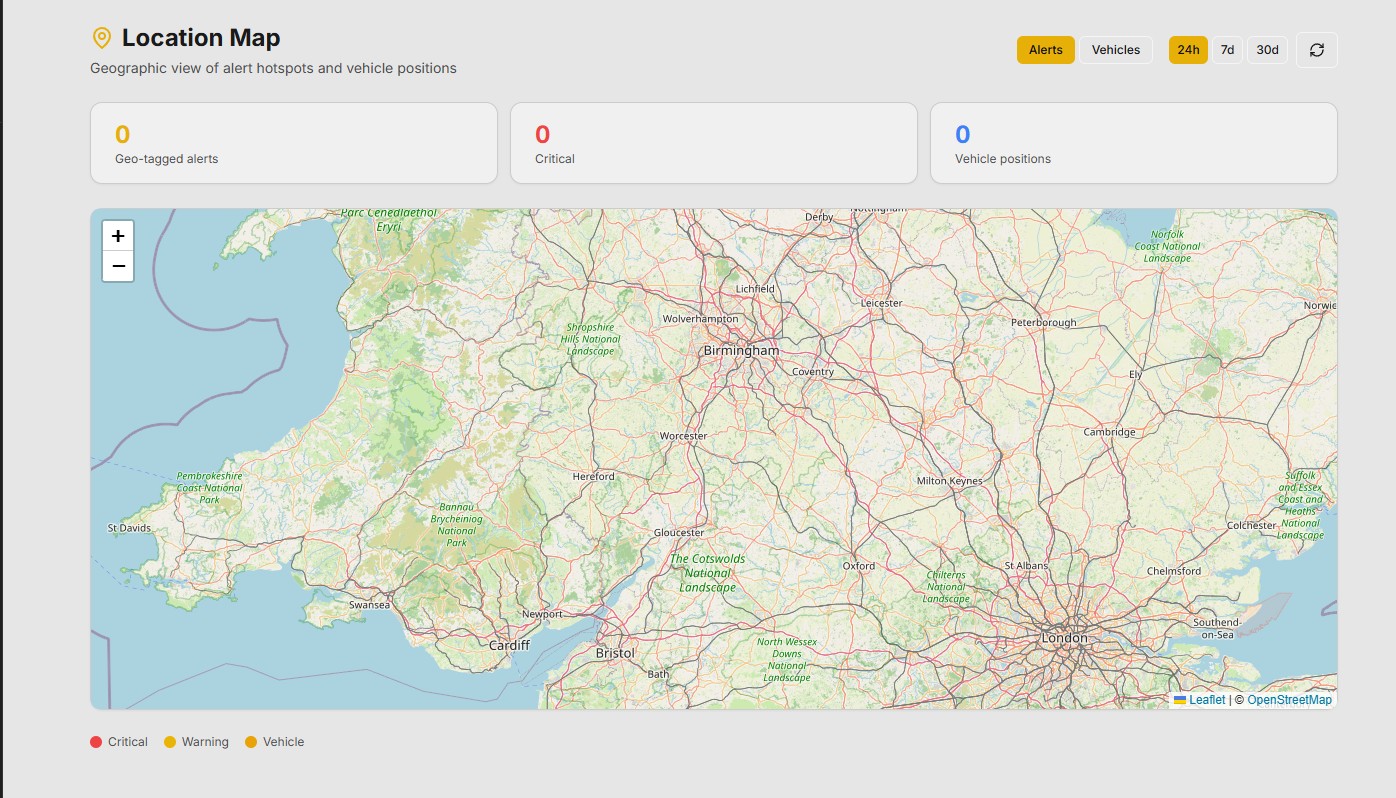Click the Birmingham label on the map
The image size is (1396, 798).
[x=741, y=351]
